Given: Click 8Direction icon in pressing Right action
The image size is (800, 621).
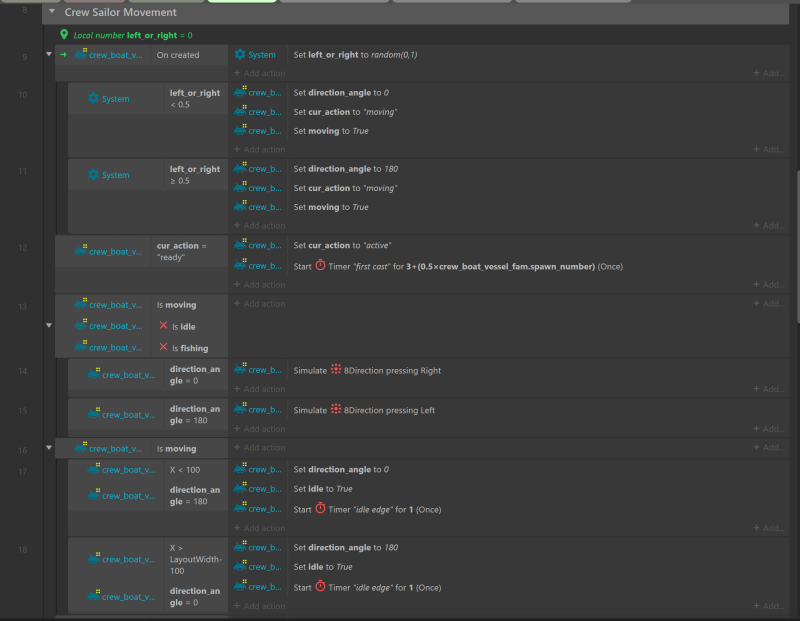Looking at the screenshot, I should click(x=335, y=371).
